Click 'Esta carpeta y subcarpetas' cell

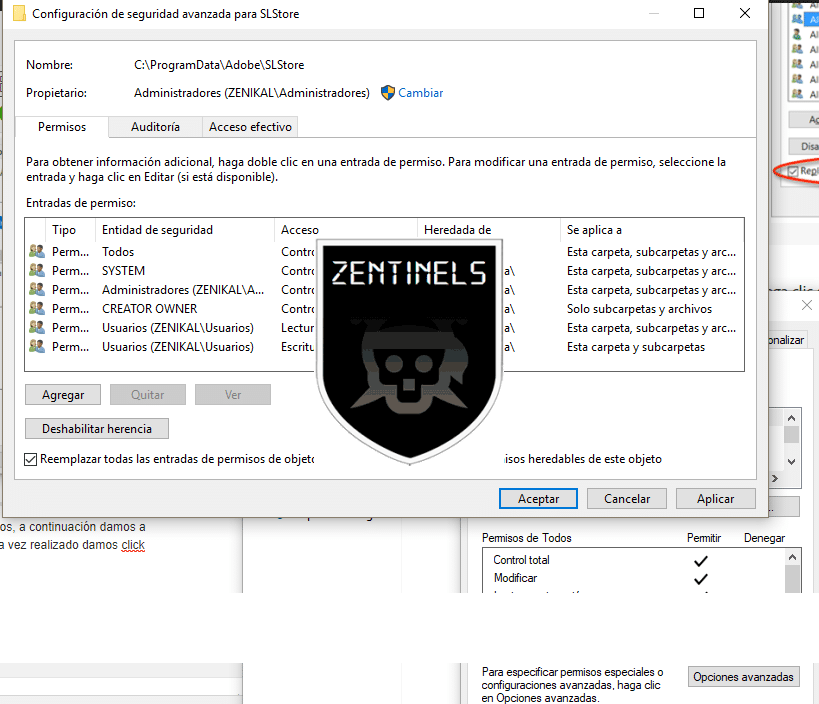[x=636, y=347]
